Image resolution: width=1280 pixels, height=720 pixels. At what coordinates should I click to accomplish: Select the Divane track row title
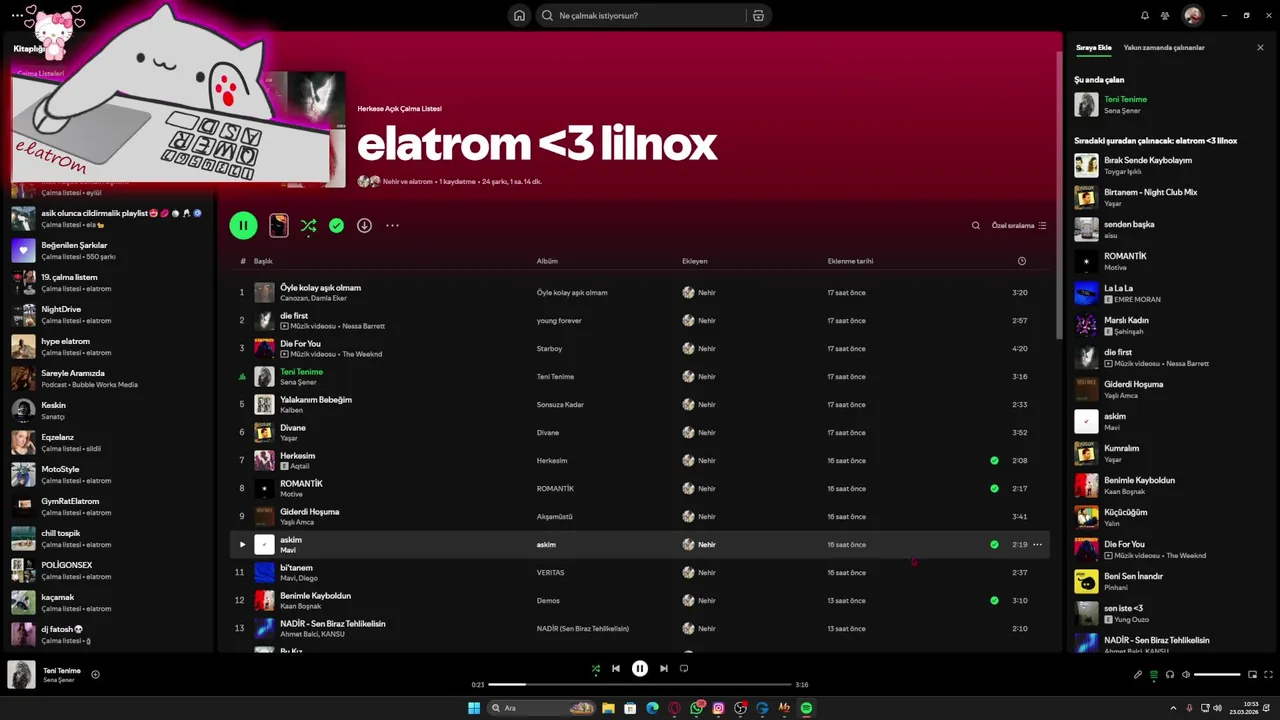pos(293,427)
